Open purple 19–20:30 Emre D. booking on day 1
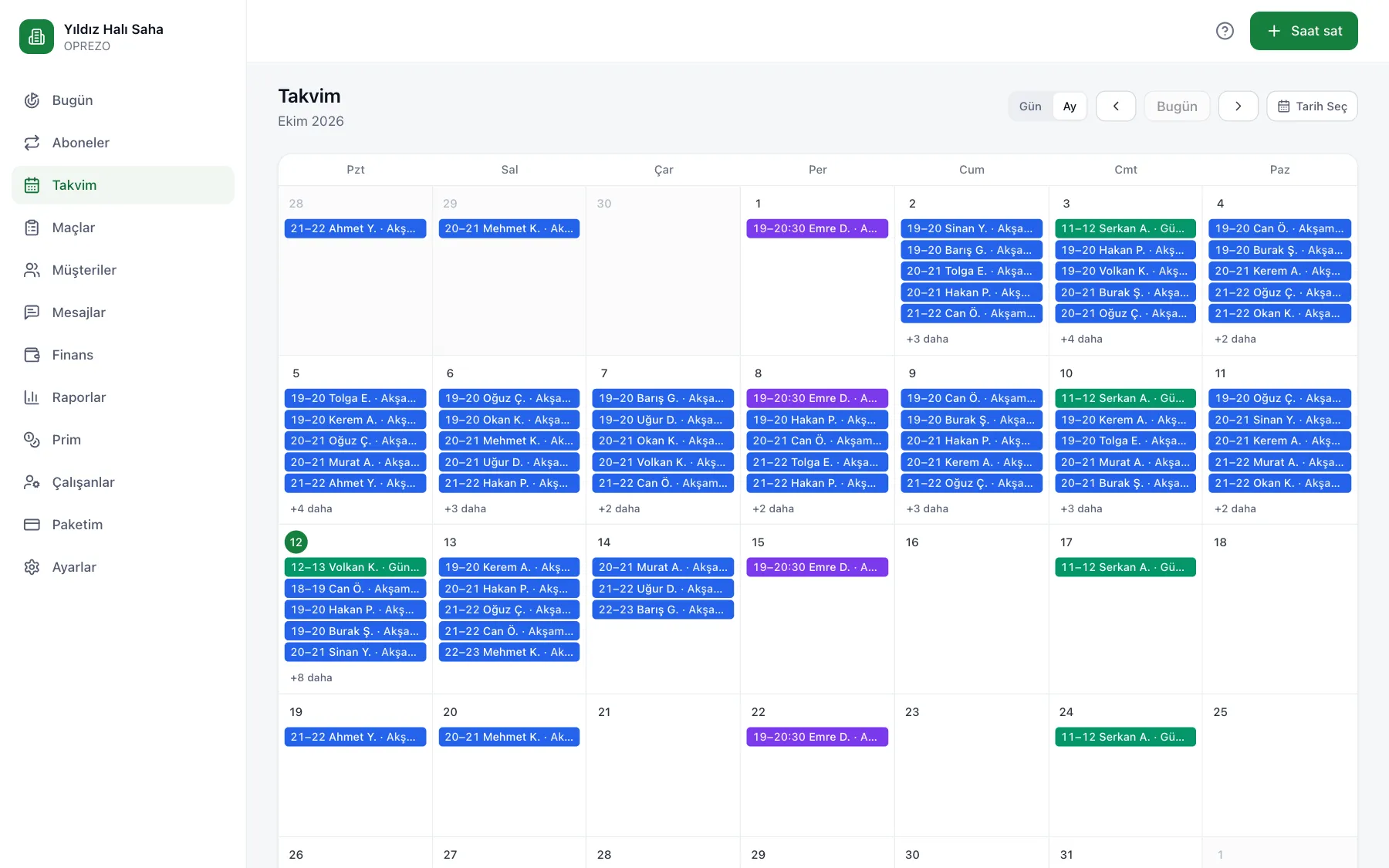 (x=817, y=228)
